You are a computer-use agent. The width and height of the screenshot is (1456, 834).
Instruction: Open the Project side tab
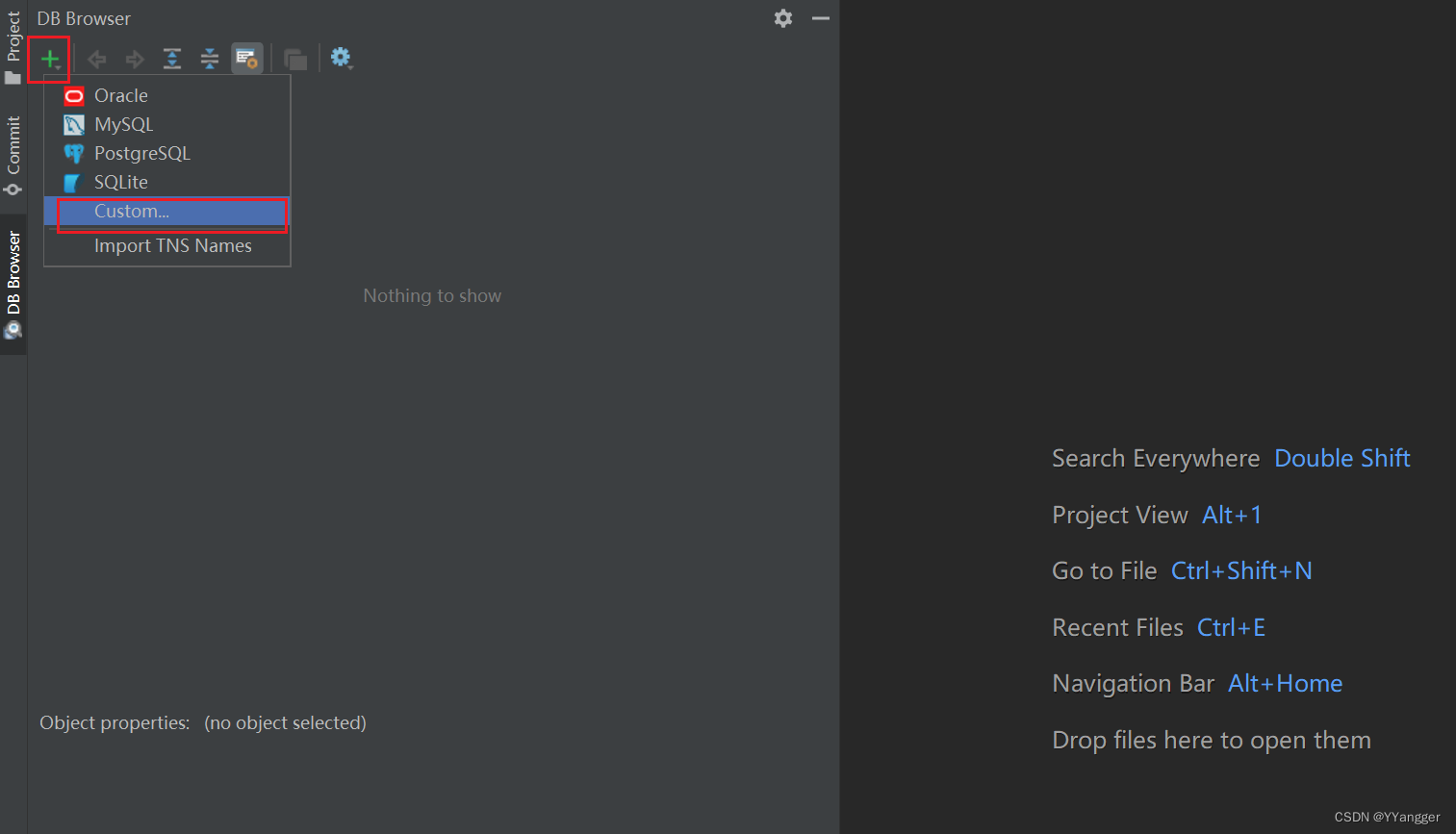13,46
